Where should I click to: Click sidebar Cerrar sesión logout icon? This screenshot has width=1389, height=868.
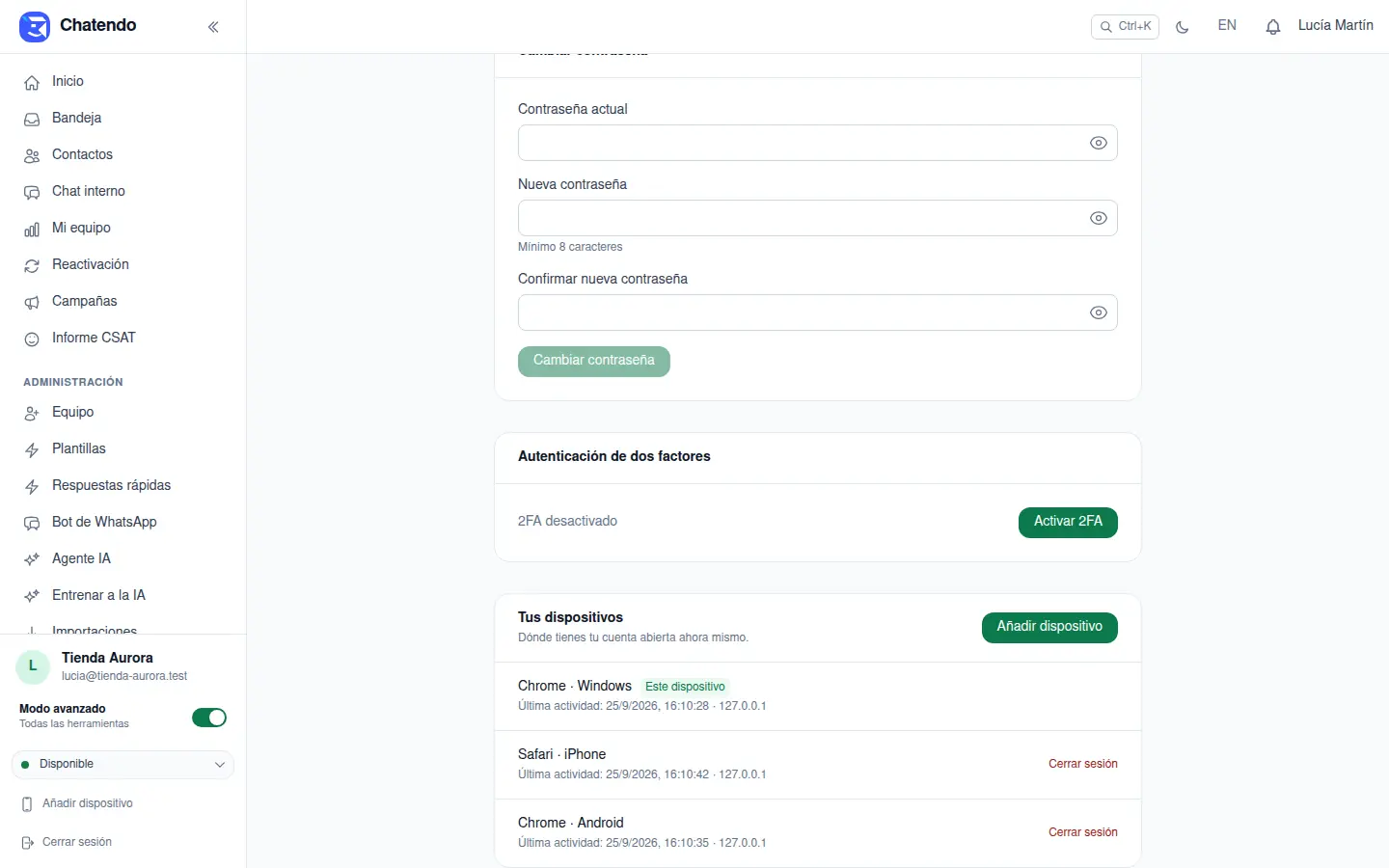(x=27, y=843)
